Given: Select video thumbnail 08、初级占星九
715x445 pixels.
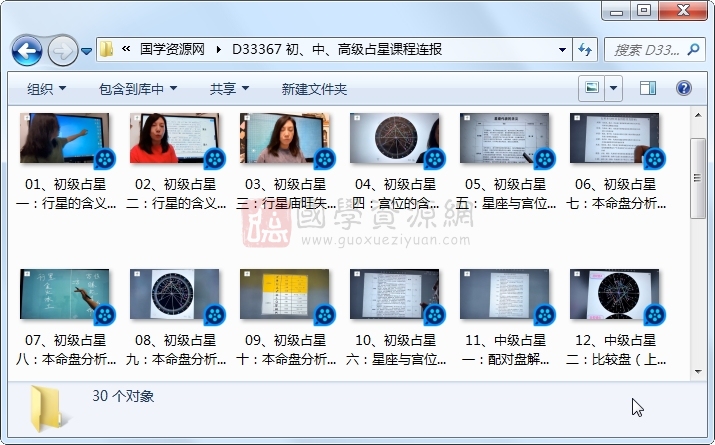Looking at the screenshot, I should pos(175,295).
